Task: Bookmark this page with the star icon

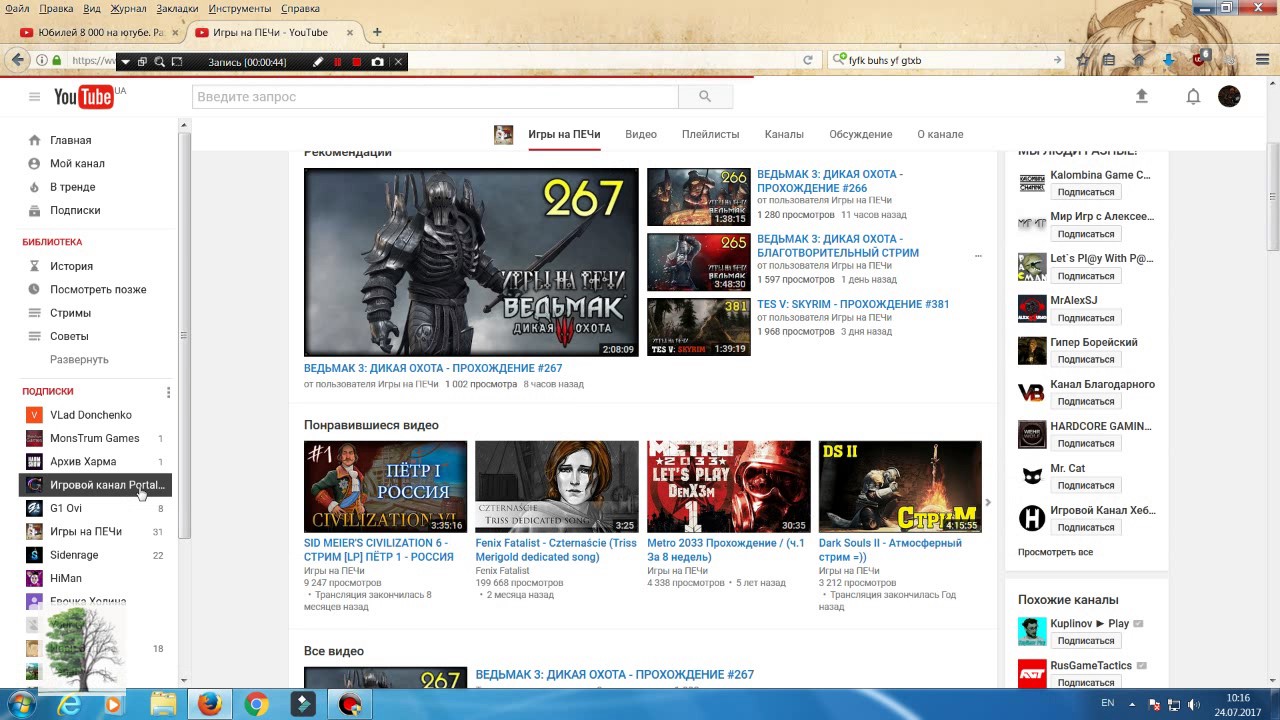Action: coord(1083,60)
